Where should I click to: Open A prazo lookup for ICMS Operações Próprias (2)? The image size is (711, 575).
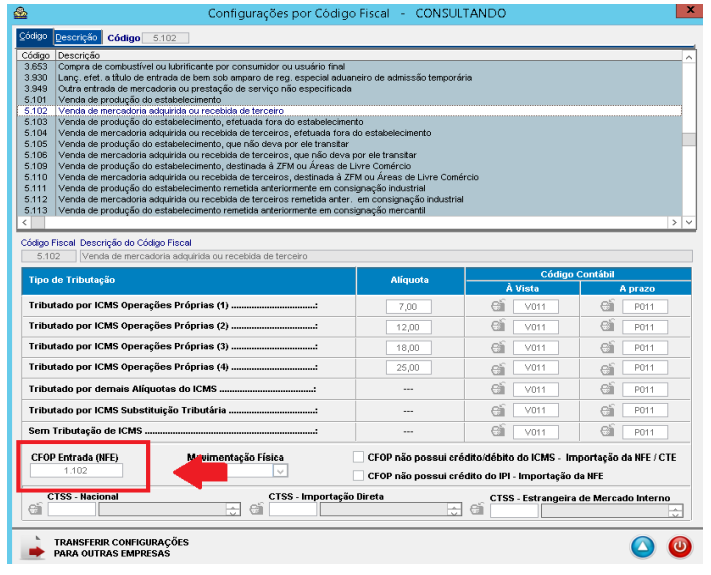[607, 326]
